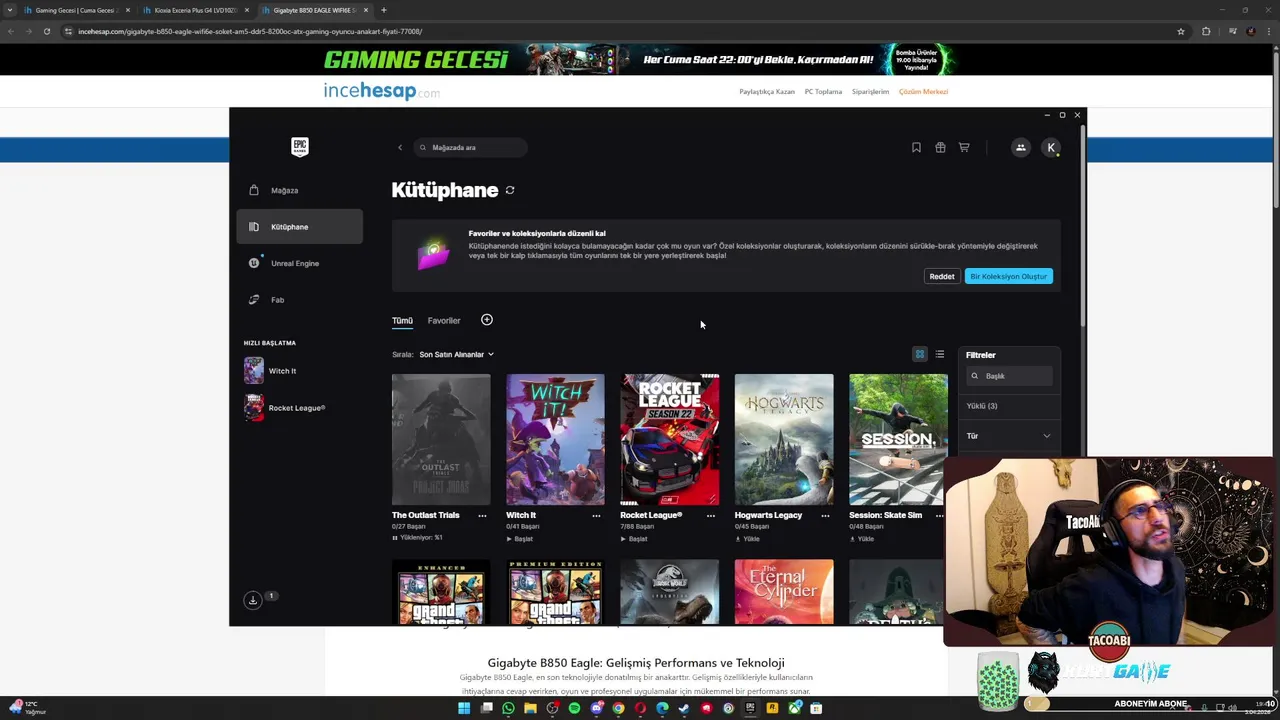Open Unreal Engine sidebar item
Viewport: 1280px width, 720px height.
pyautogui.click(x=300, y=263)
